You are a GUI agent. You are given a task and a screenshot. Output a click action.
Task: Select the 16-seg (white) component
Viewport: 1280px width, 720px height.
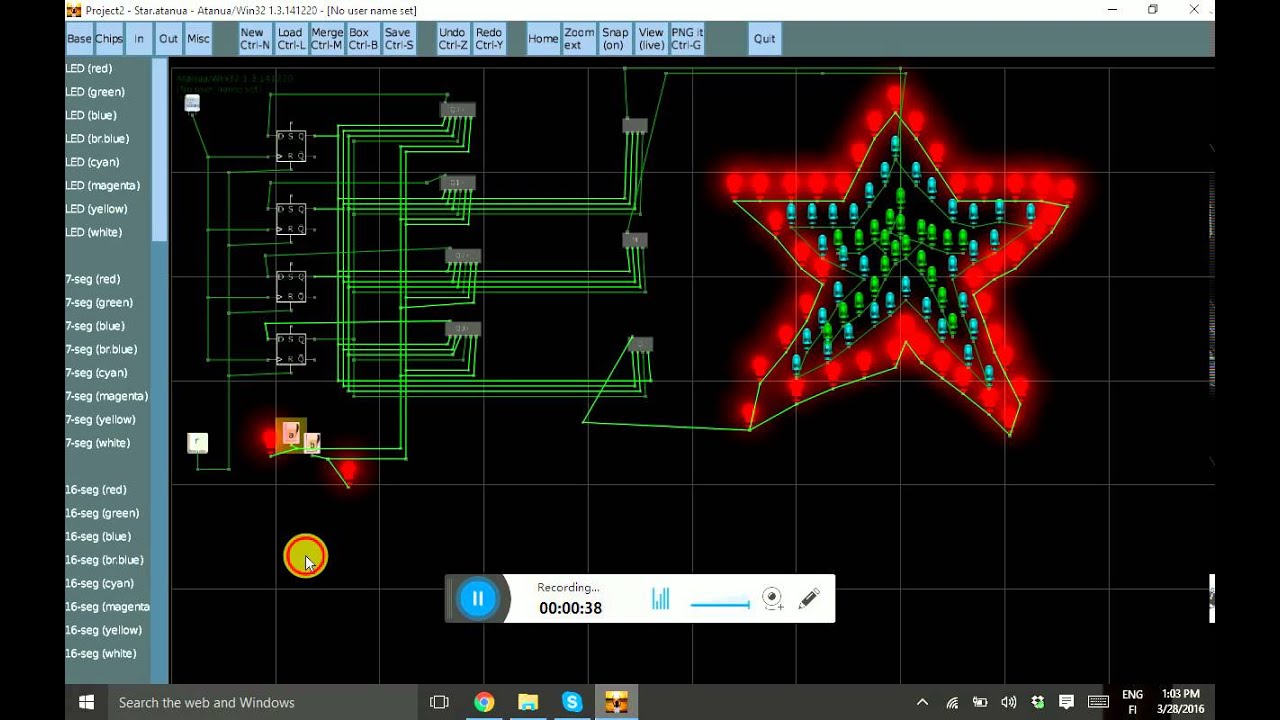[x=101, y=653]
